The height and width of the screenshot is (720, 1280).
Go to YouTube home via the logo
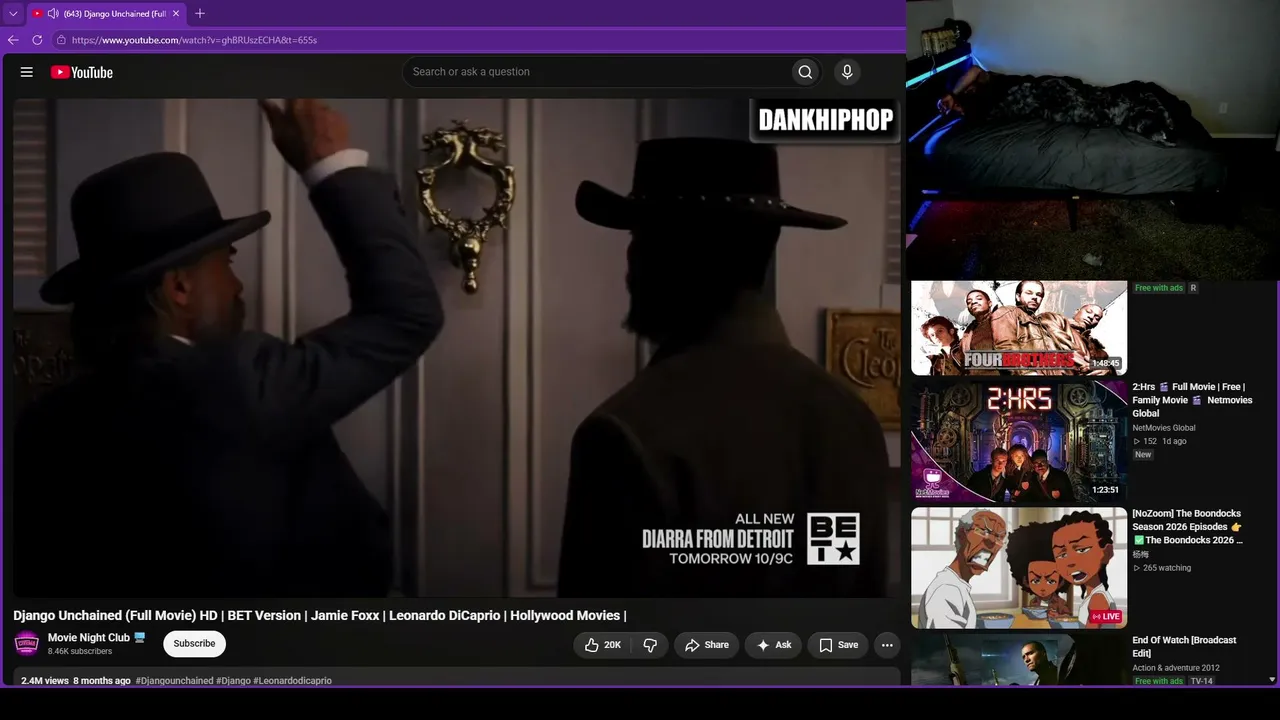click(x=82, y=72)
